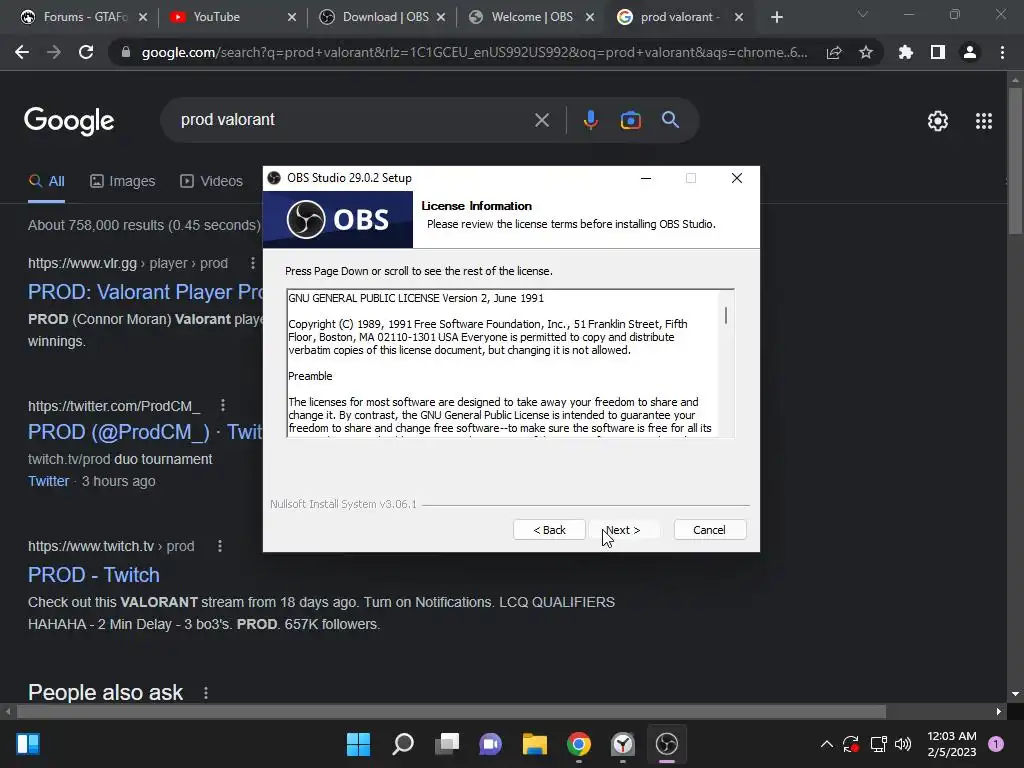Click the Google search box text

coord(227,120)
